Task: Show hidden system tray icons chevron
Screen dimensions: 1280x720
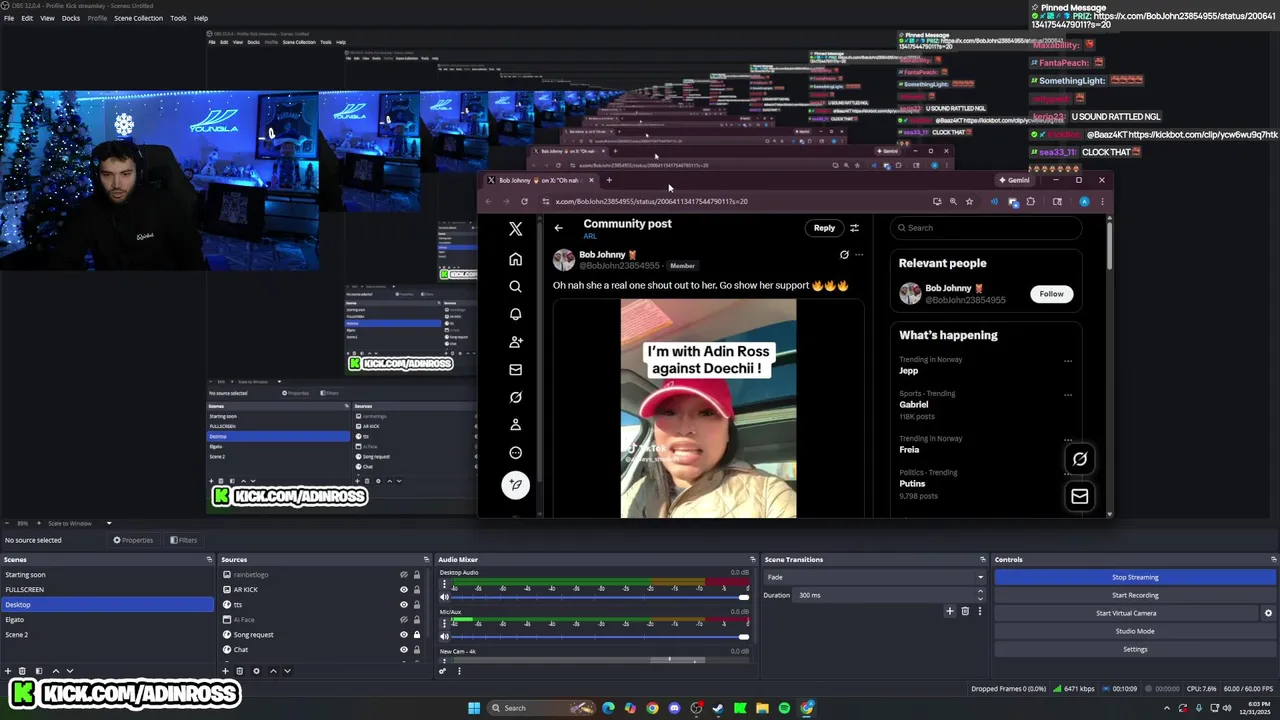Action: (x=1165, y=708)
